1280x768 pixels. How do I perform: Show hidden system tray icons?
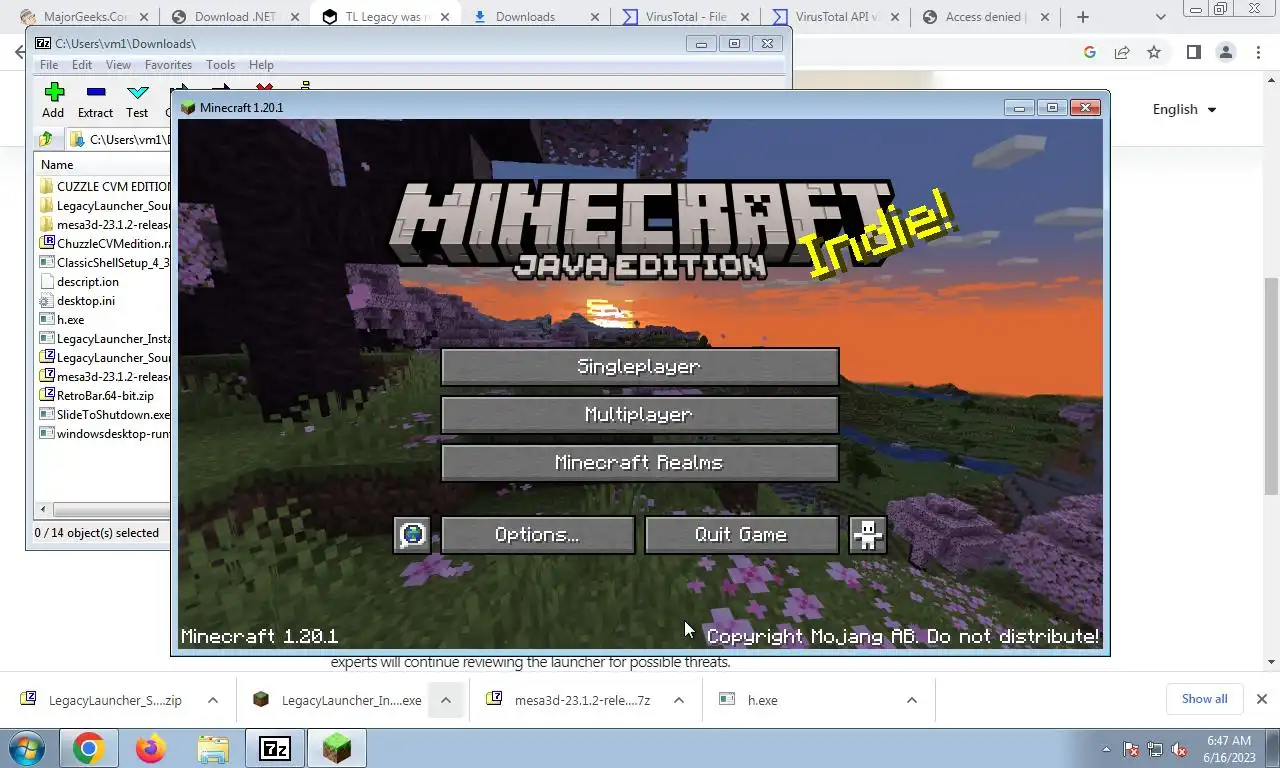point(1106,749)
